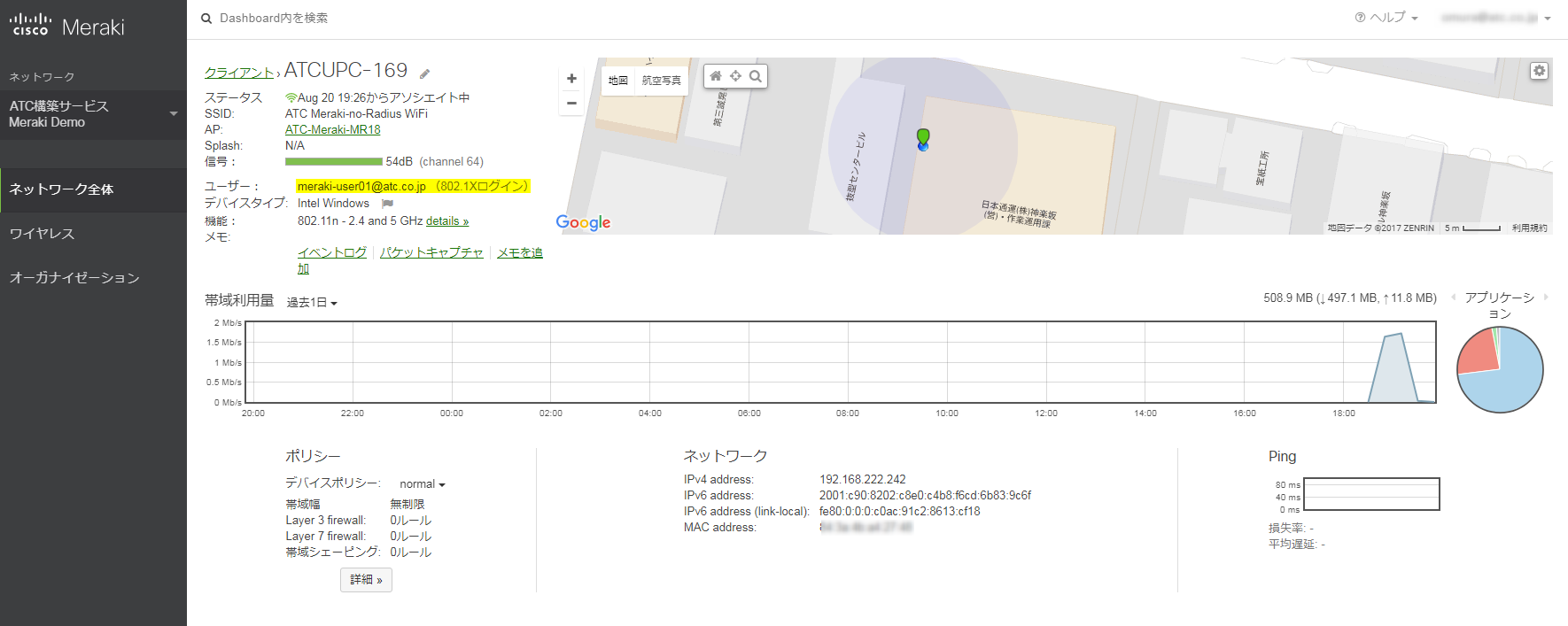Click the 詳細 » policy button
Viewport: 1568px width, 626px height.
click(366, 580)
